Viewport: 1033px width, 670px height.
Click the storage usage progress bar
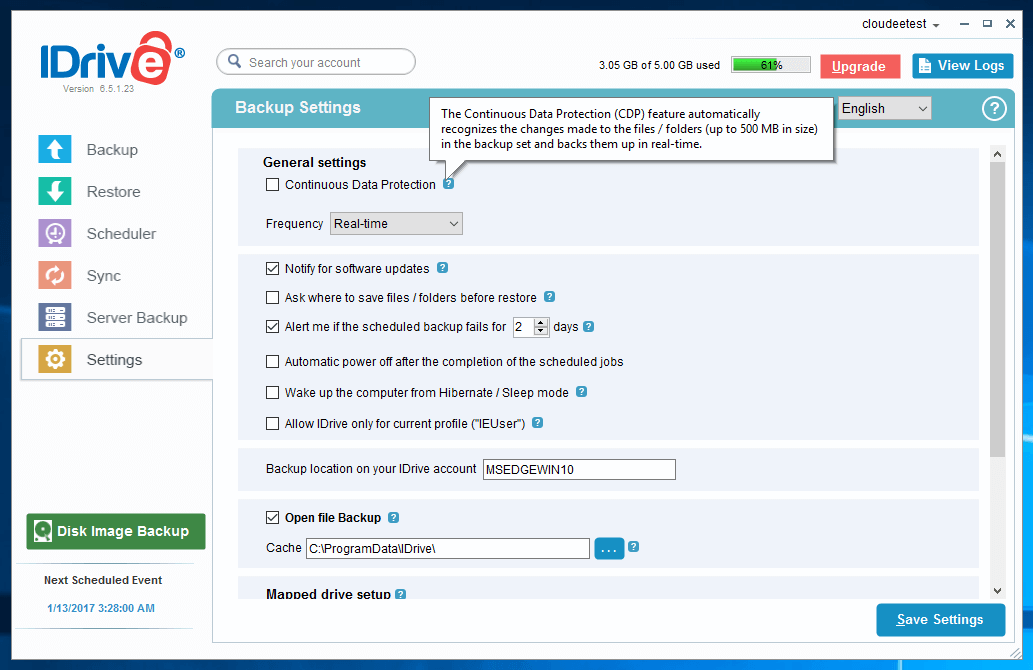770,65
